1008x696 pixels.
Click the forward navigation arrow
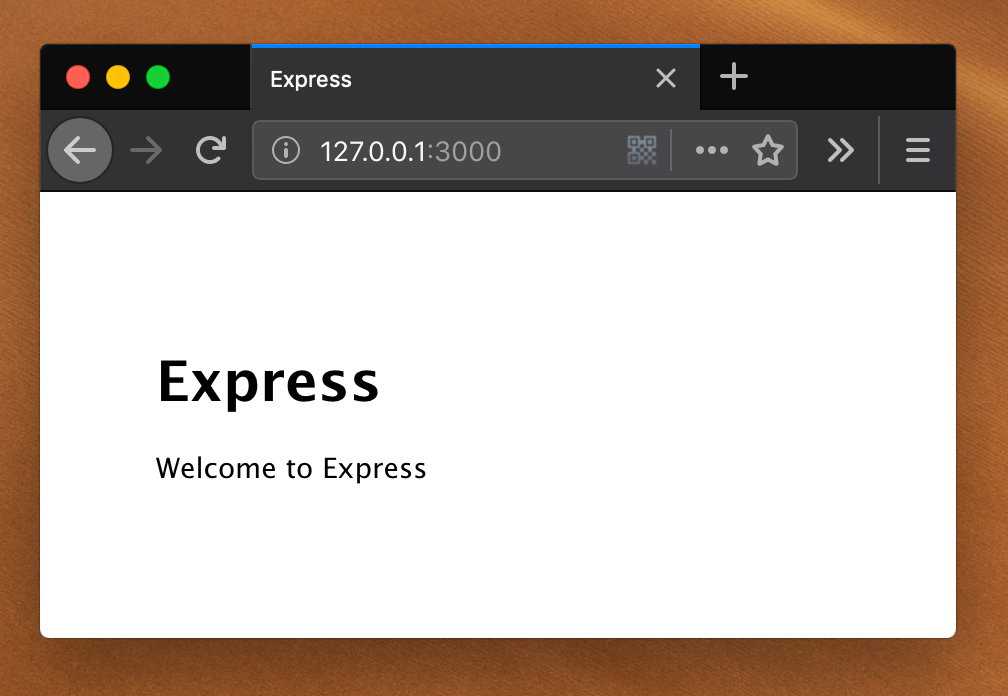coord(146,150)
